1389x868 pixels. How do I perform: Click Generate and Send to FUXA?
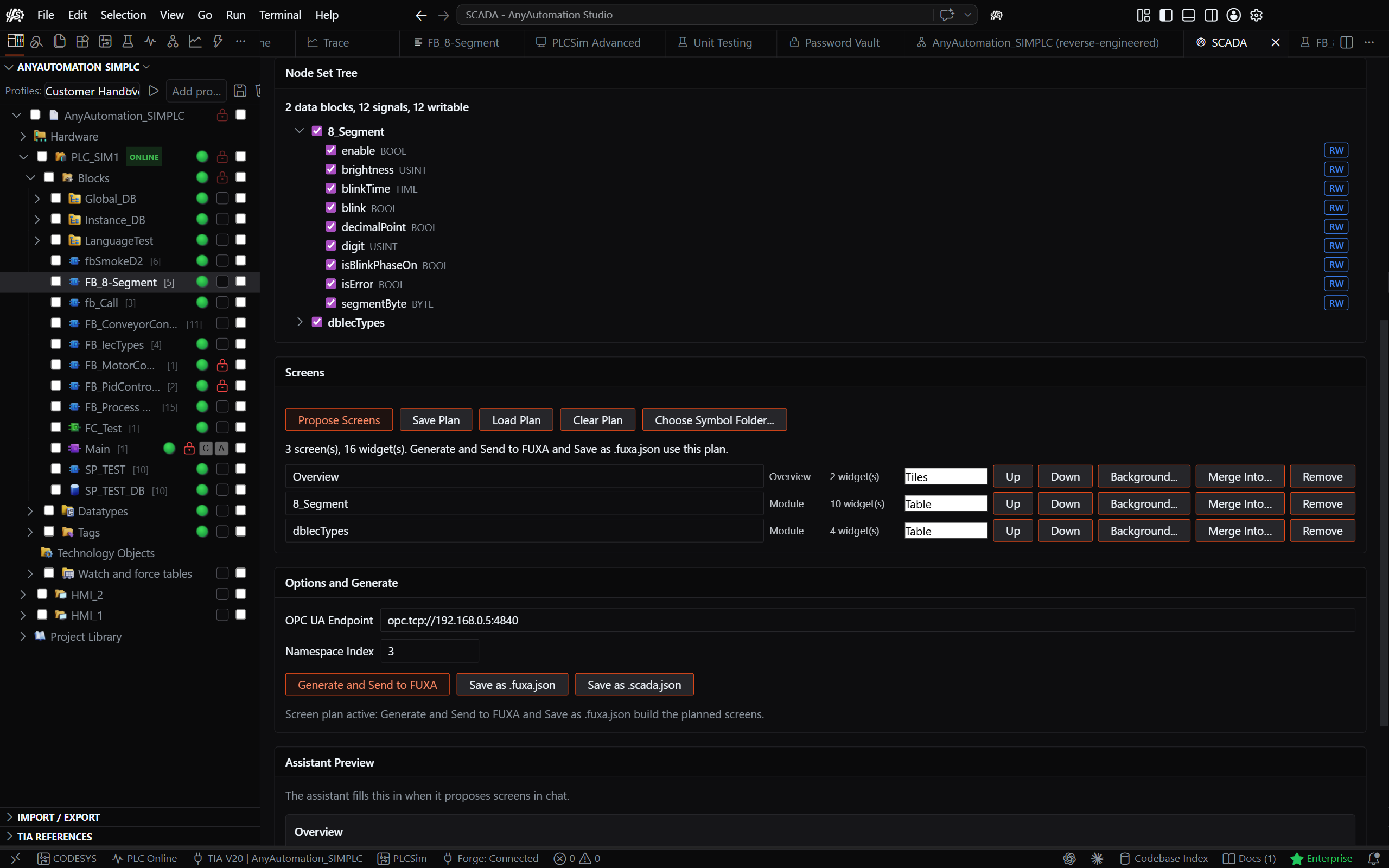(367, 684)
